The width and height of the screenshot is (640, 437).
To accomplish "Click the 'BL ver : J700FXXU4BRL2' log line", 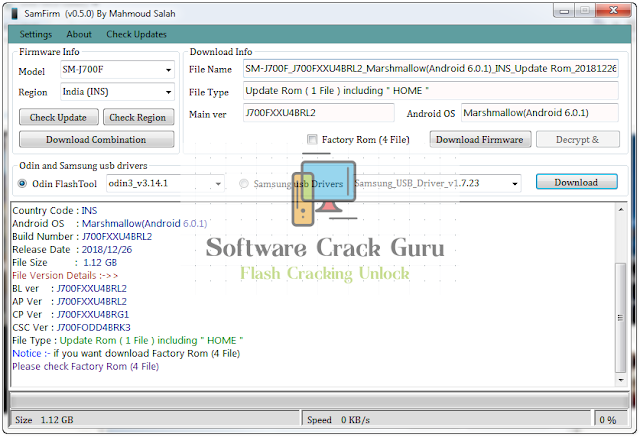I will pyautogui.click(x=69, y=288).
